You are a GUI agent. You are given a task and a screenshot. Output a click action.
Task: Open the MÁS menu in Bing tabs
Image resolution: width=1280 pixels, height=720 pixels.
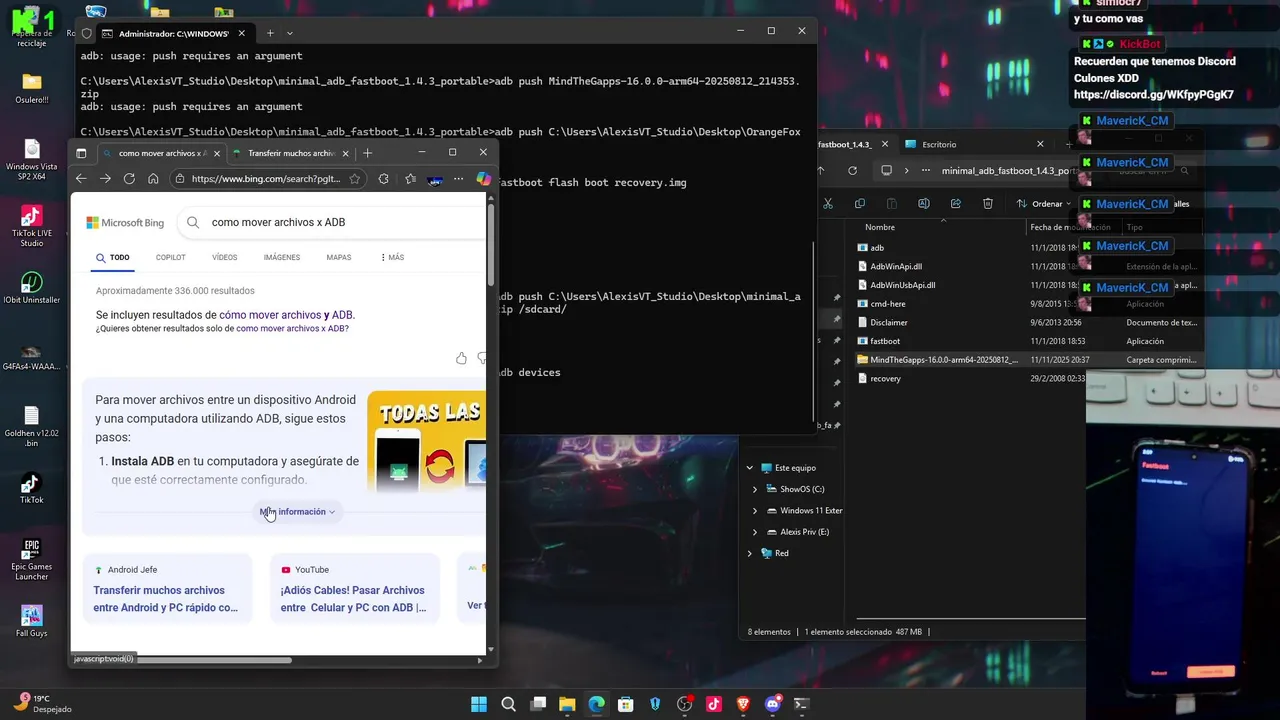point(392,257)
